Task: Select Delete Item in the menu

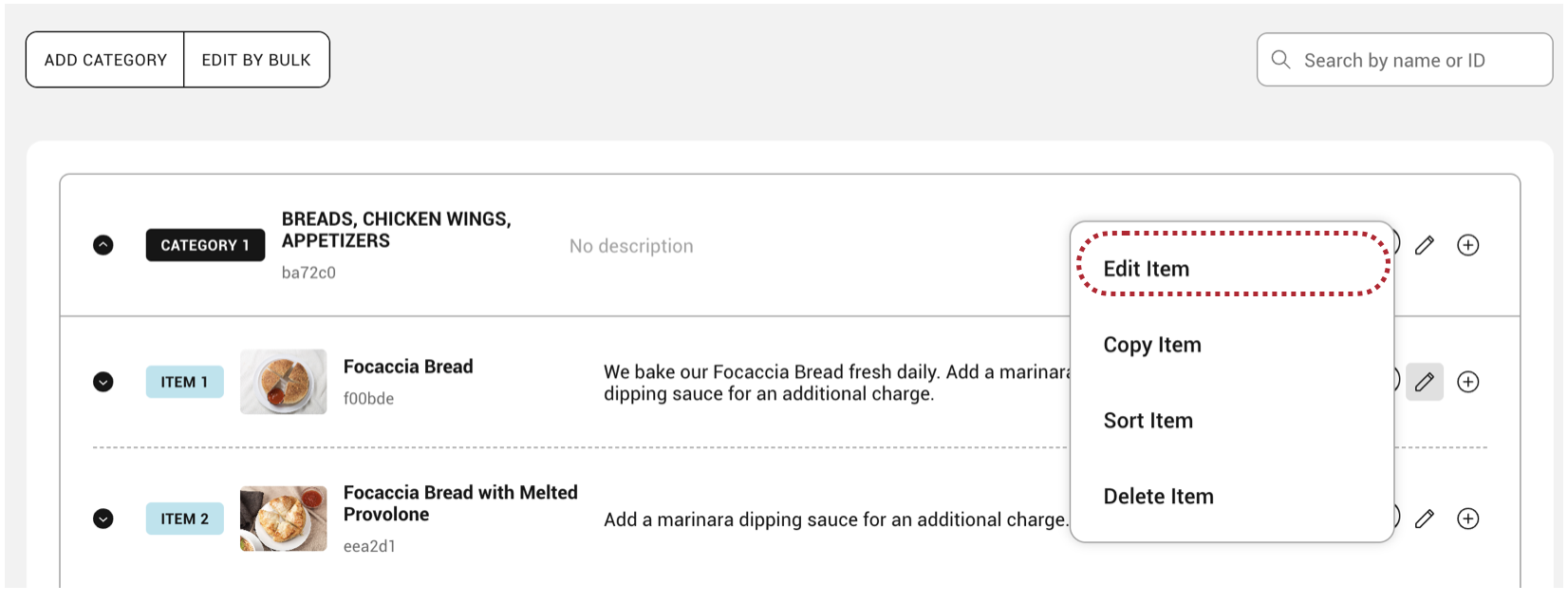Action: pos(1158,498)
